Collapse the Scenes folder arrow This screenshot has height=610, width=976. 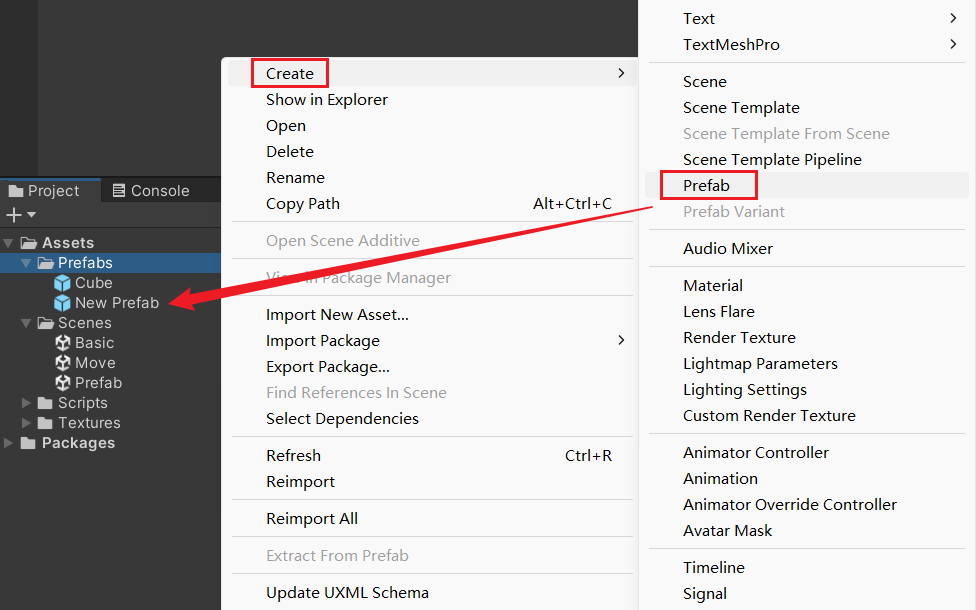click(x=26, y=323)
